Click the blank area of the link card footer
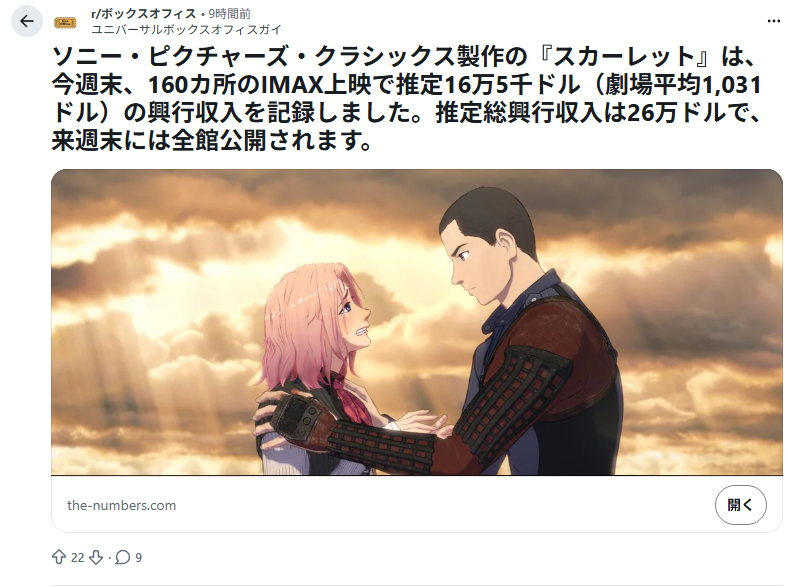The width and height of the screenshot is (789, 587). (x=443, y=505)
